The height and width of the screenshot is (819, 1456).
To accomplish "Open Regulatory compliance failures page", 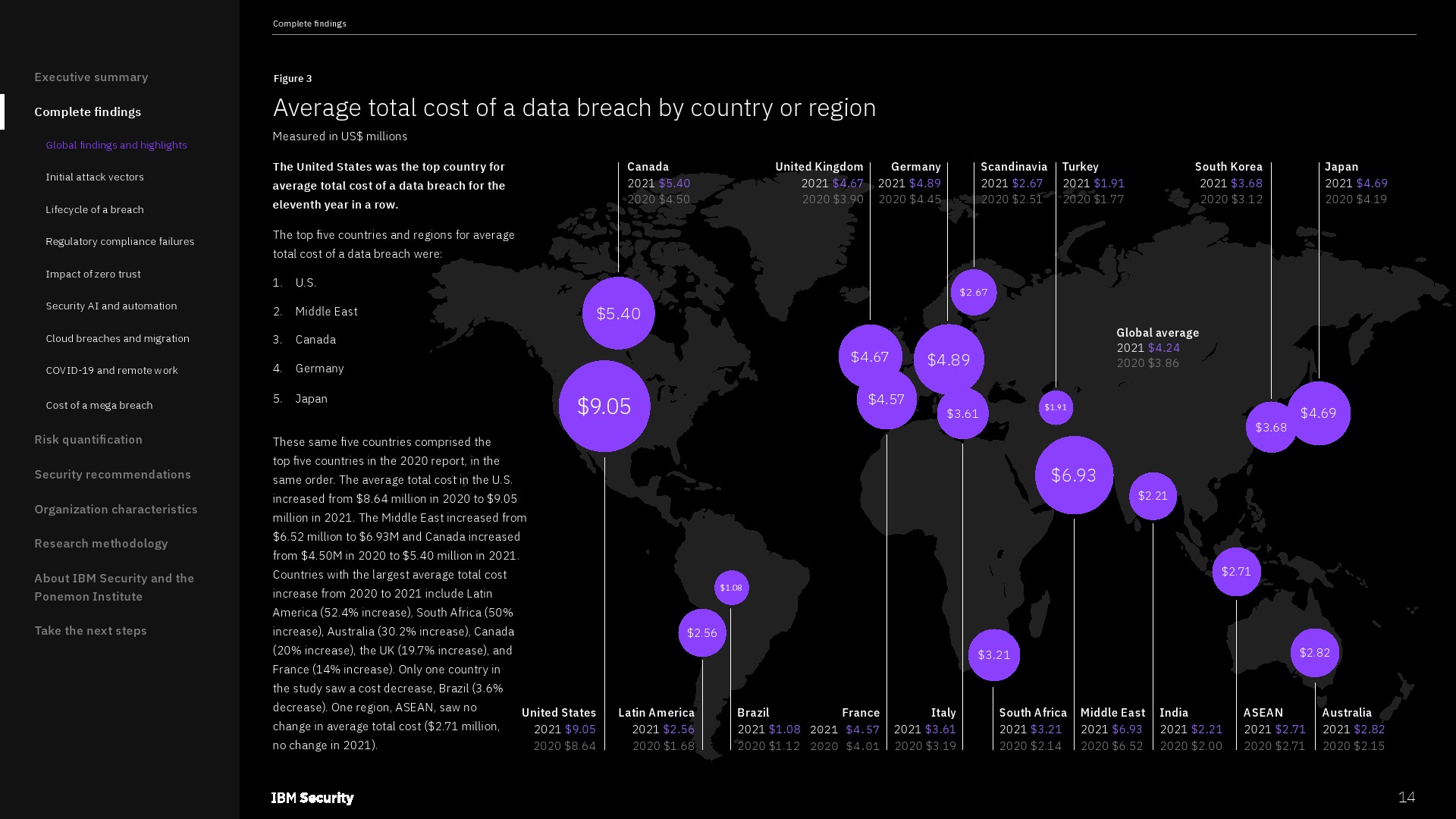I will pos(120,241).
